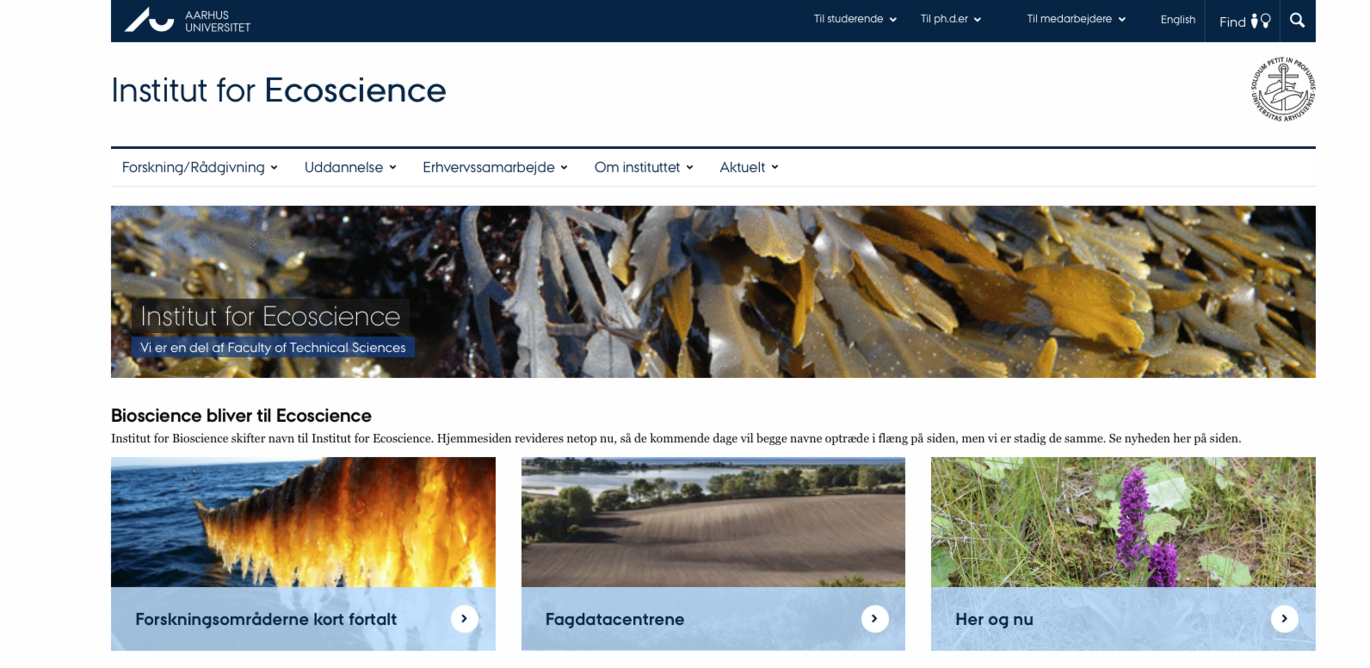Open the Her og nu arrow
The image size is (1370, 668).
[x=1285, y=619]
